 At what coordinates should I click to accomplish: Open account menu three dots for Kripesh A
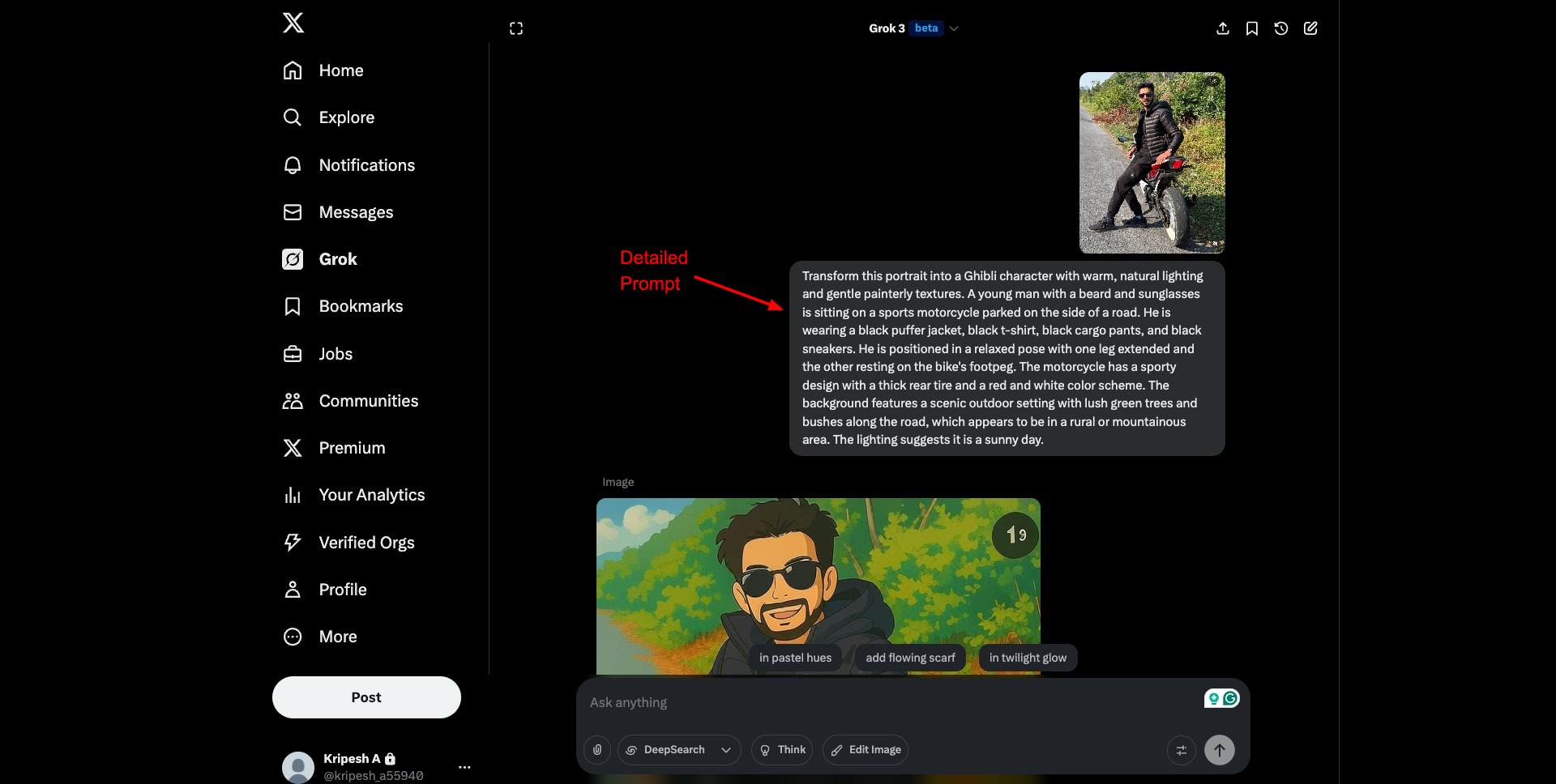pos(464,767)
